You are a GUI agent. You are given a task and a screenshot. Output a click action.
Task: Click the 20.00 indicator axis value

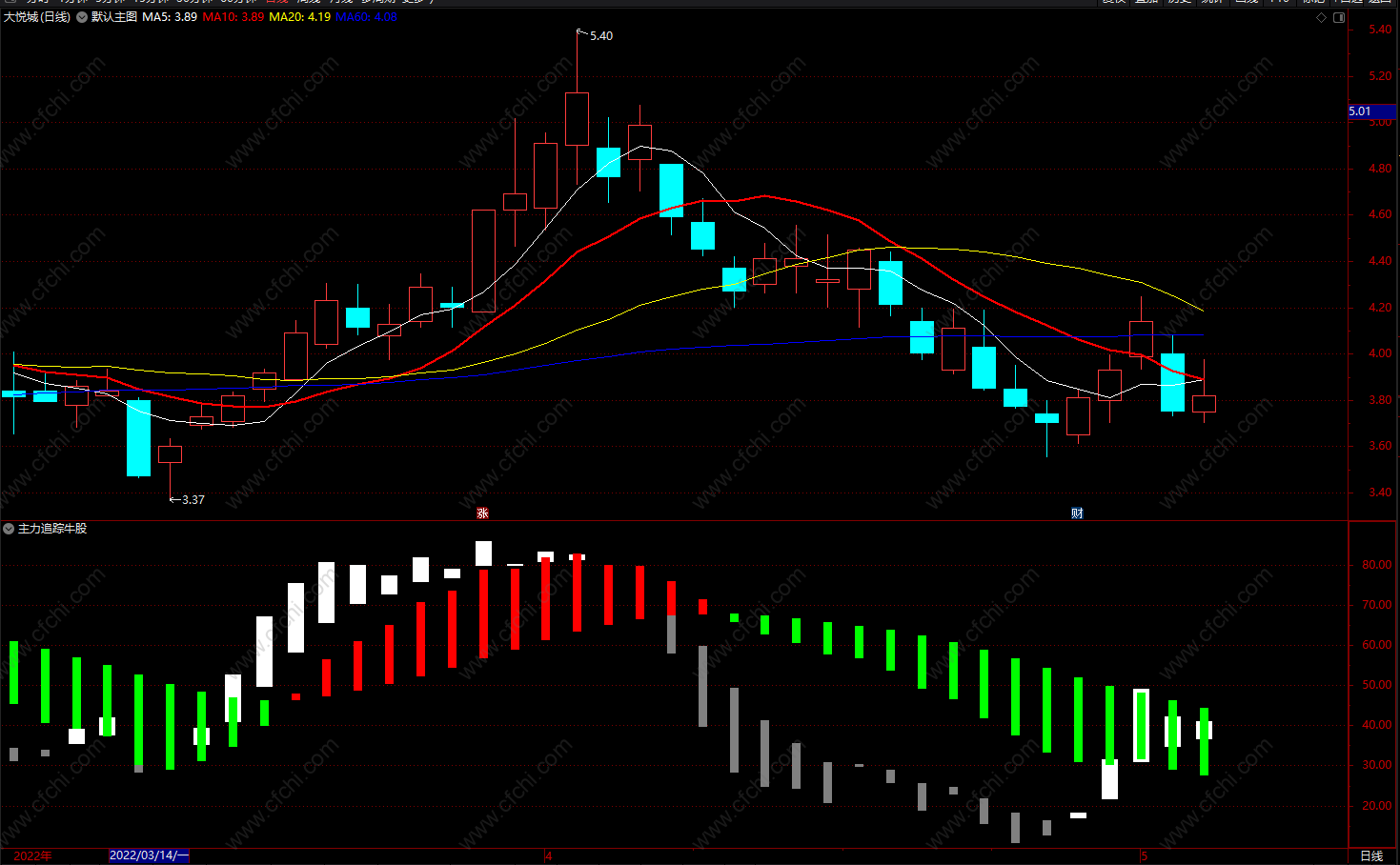point(1377,806)
